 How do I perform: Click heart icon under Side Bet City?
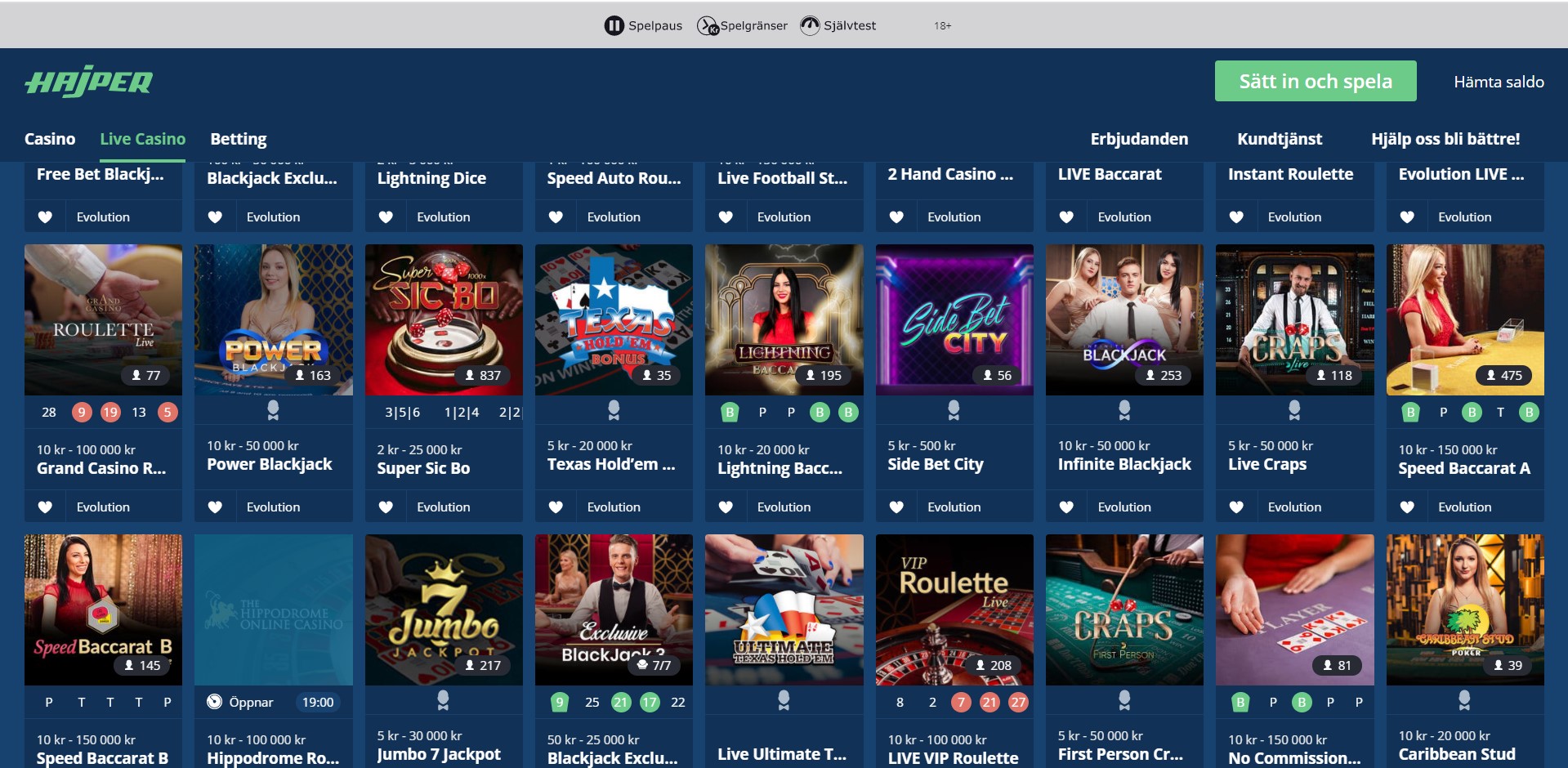click(896, 507)
